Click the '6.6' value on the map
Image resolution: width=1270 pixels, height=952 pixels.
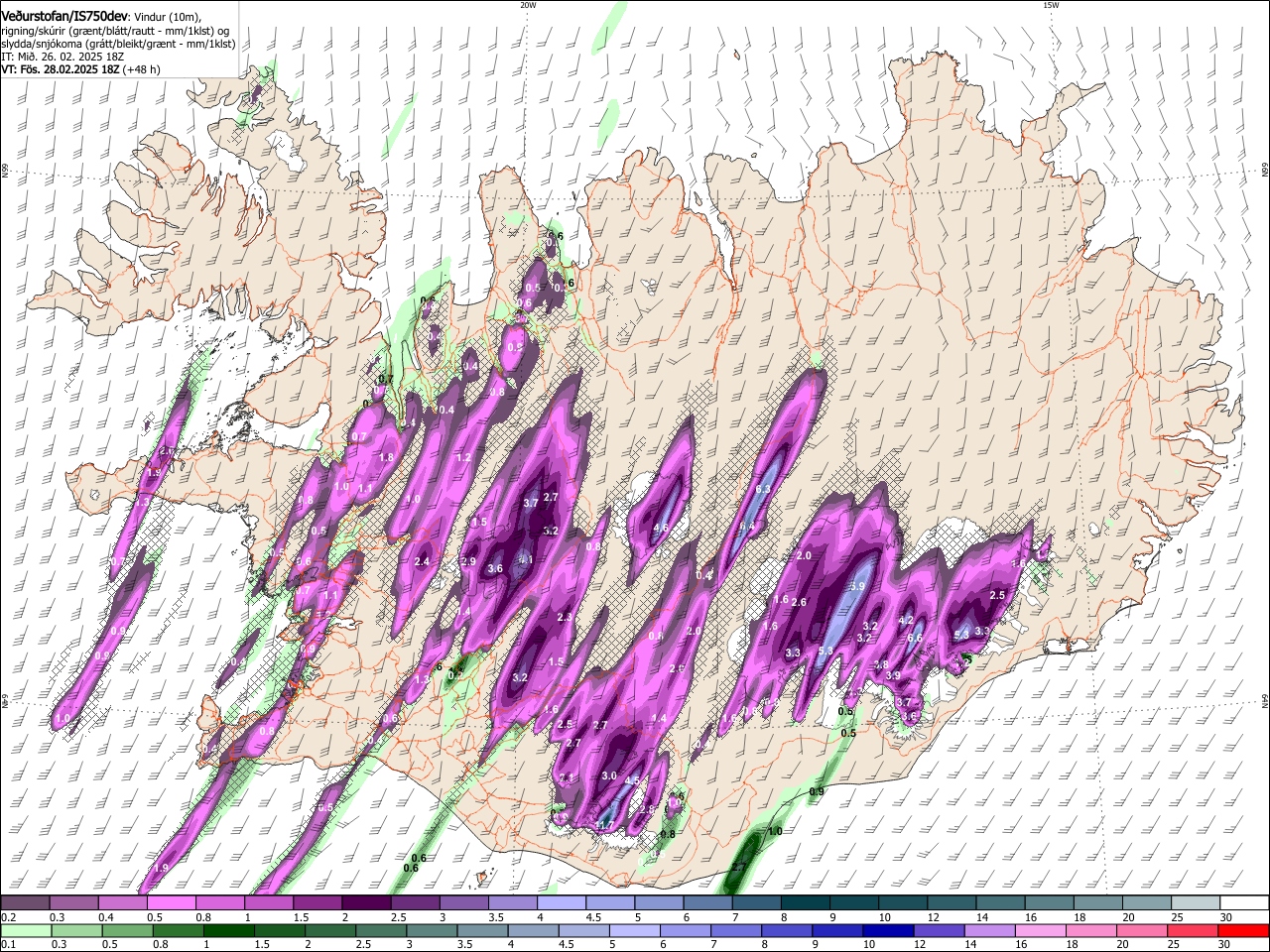coord(915,639)
